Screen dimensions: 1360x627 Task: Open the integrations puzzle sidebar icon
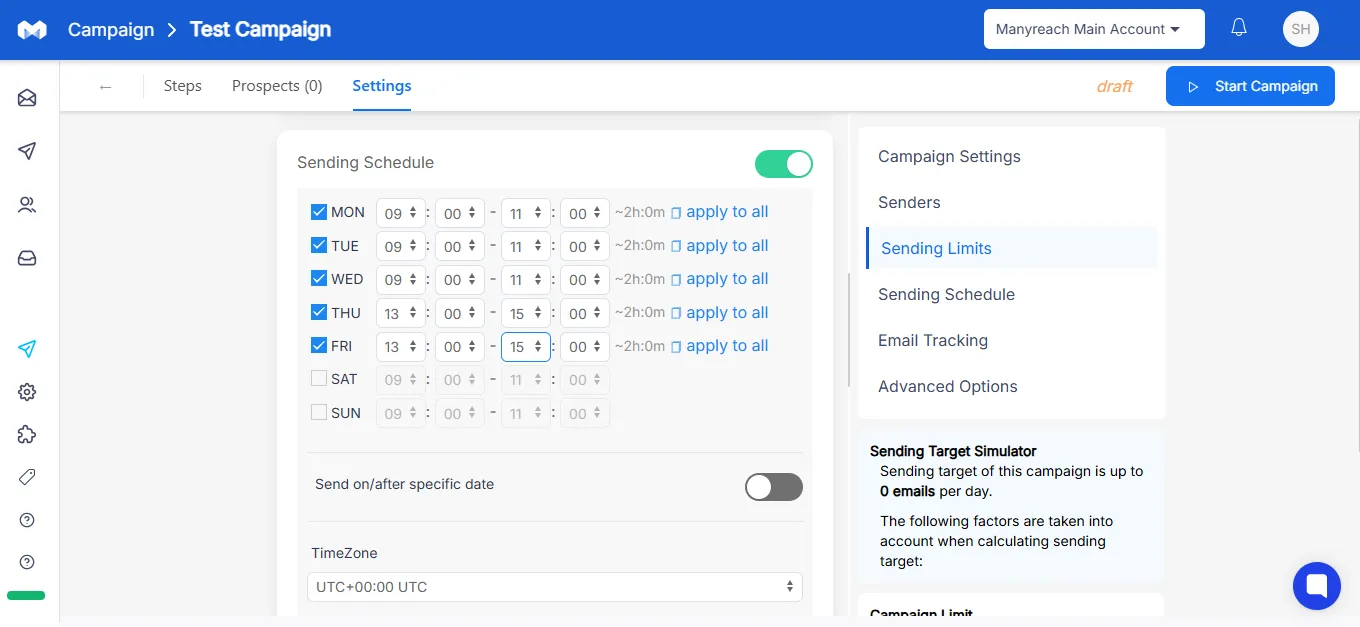[x=28, y=434]
